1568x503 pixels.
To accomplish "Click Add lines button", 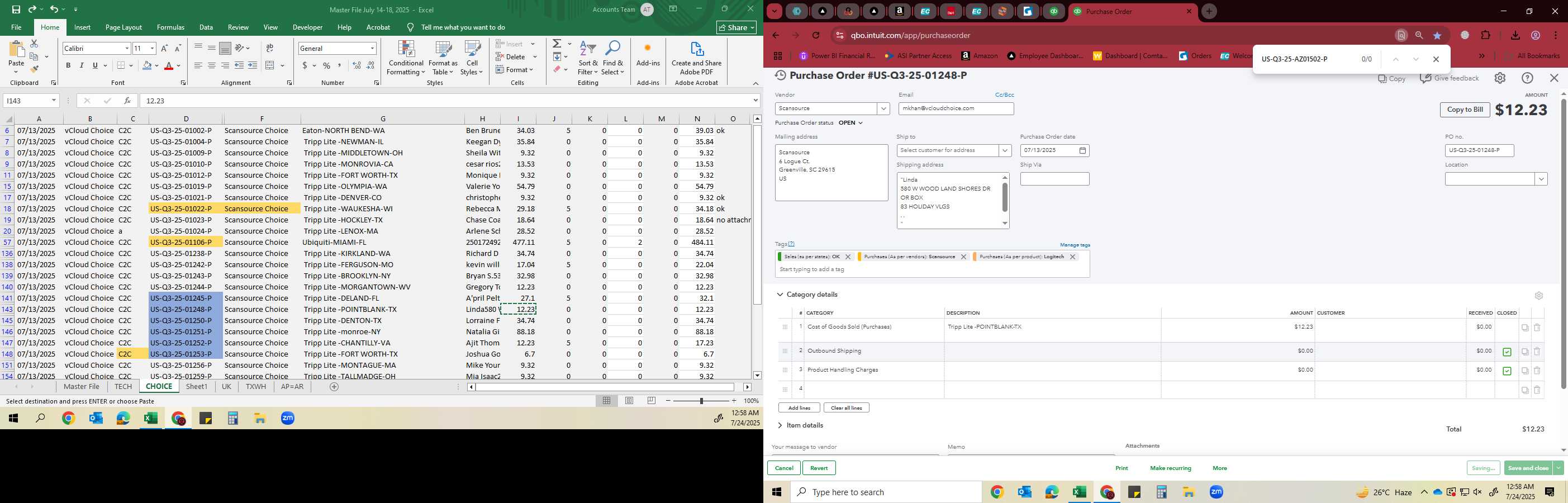I will click(799, 408).
